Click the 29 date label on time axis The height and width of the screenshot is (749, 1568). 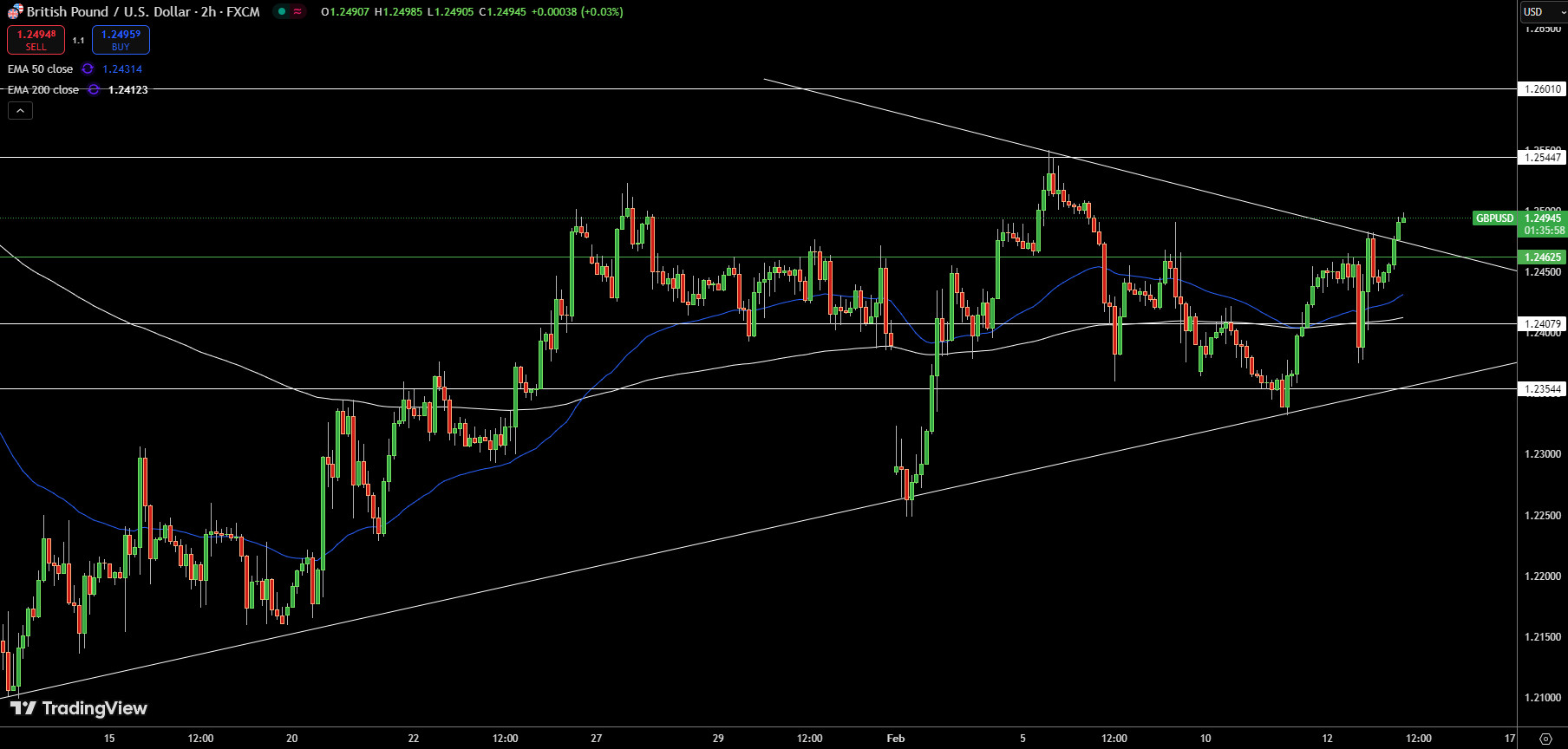pos(718,739)
